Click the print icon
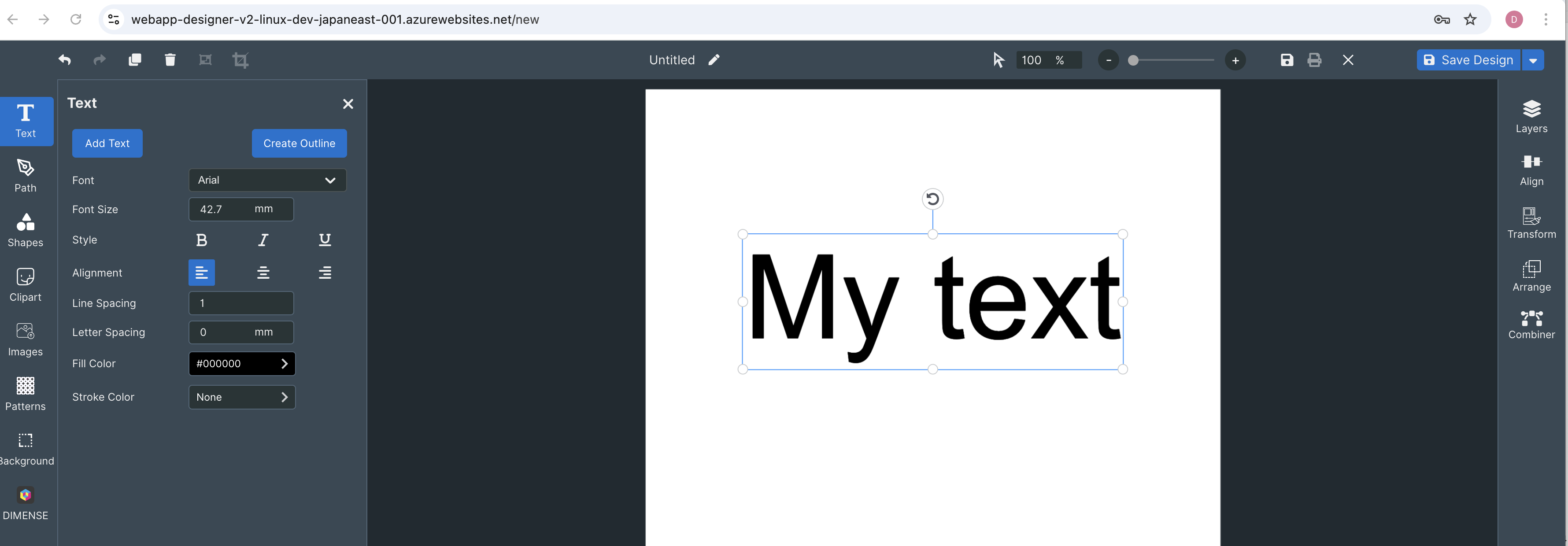This screenshot has height=546, width=1568. [1314, 59]
